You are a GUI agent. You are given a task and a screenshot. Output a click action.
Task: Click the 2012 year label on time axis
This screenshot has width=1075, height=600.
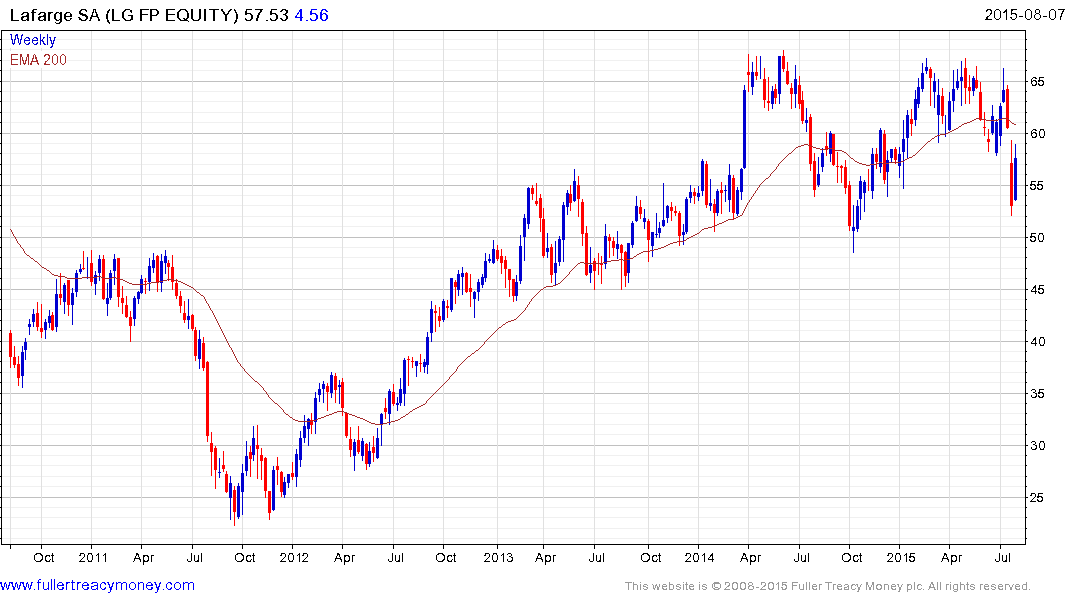[x=294, y=557]
